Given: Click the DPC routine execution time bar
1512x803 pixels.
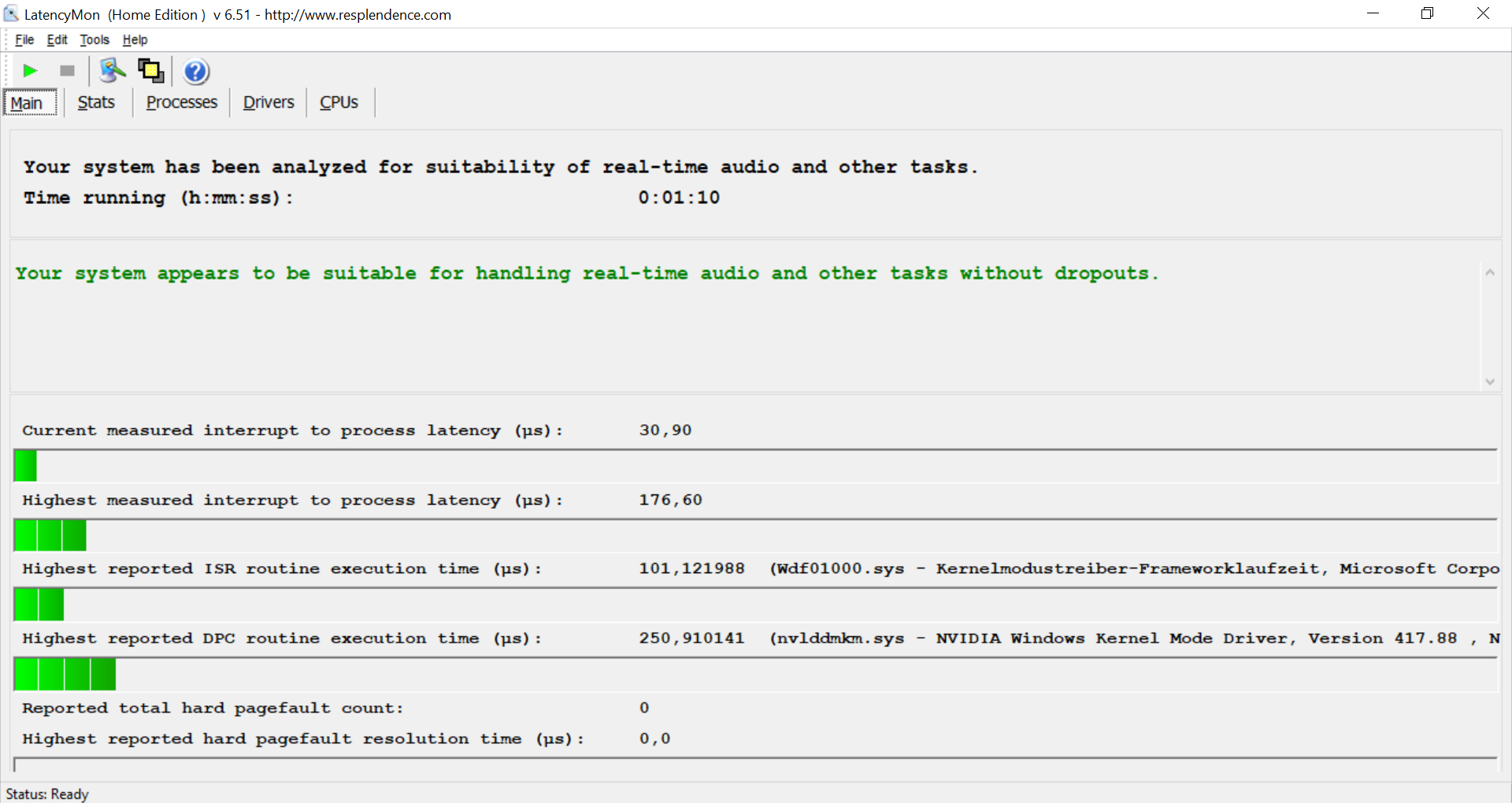Looking at the screenshot, I should 755,674.
